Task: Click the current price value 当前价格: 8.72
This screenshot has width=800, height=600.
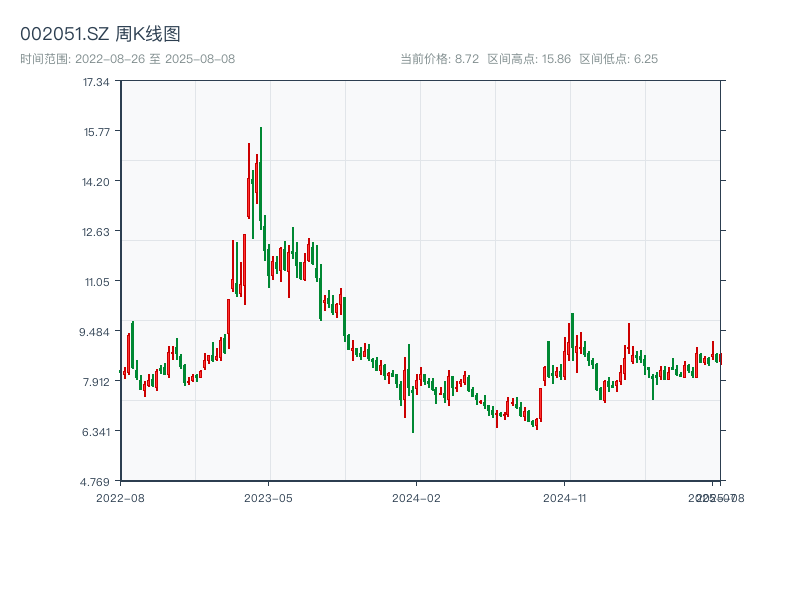Action: point(439,59)
